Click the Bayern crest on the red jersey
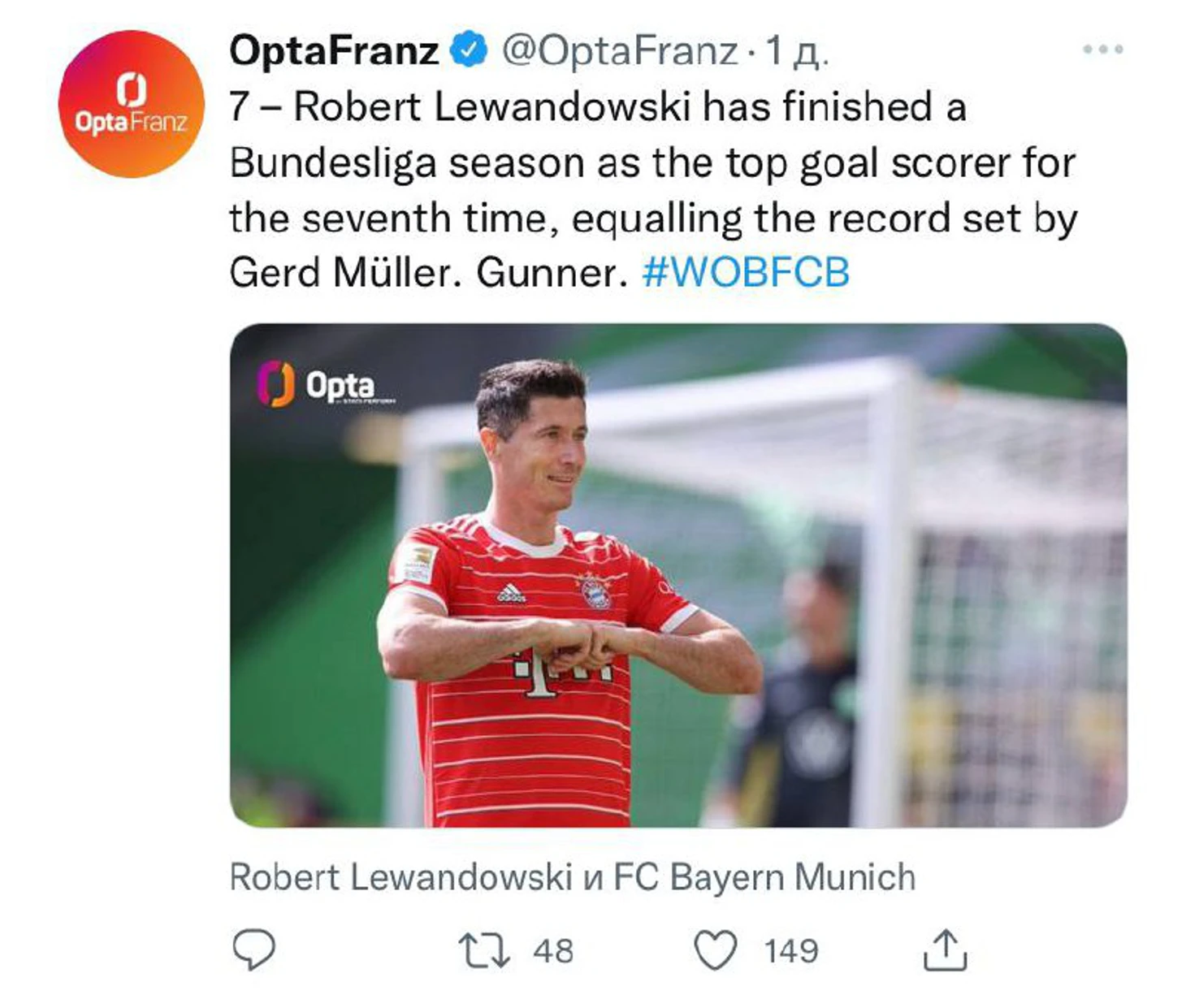This screenshot has height=1008, width=1186. [595, 591]
